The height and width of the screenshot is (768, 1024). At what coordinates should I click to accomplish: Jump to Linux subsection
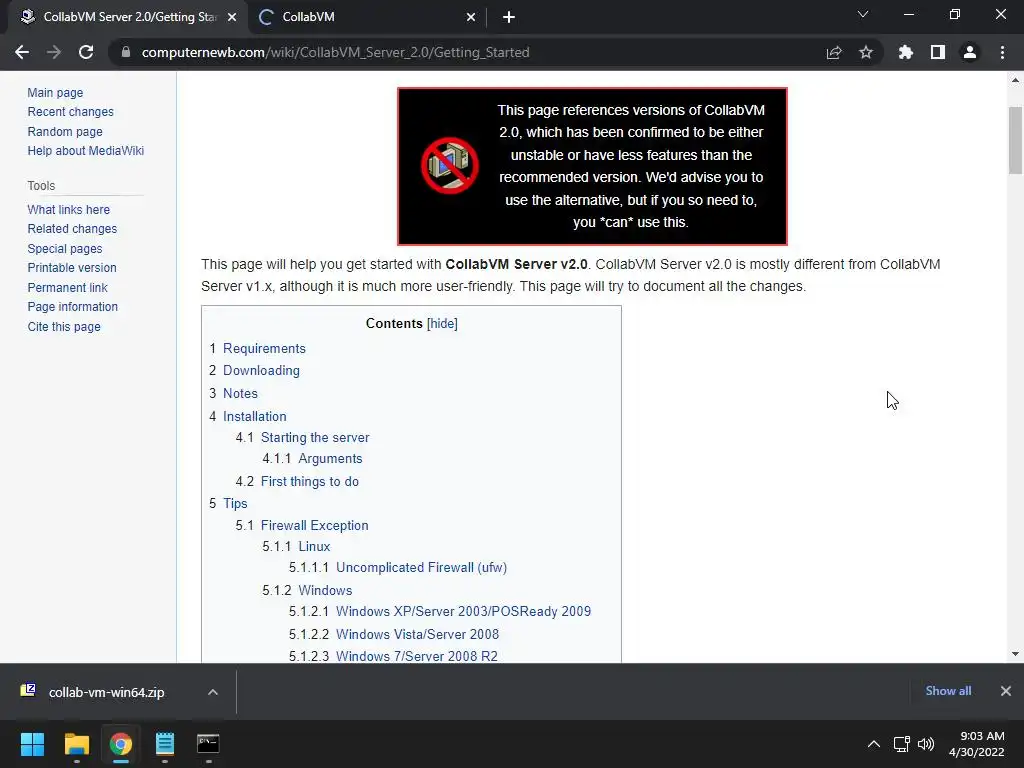click(x=314, y=546)
